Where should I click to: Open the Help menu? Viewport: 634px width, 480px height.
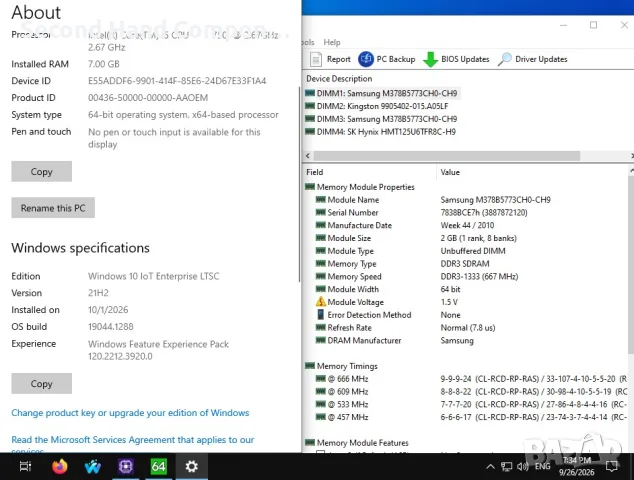pos(332,42)
